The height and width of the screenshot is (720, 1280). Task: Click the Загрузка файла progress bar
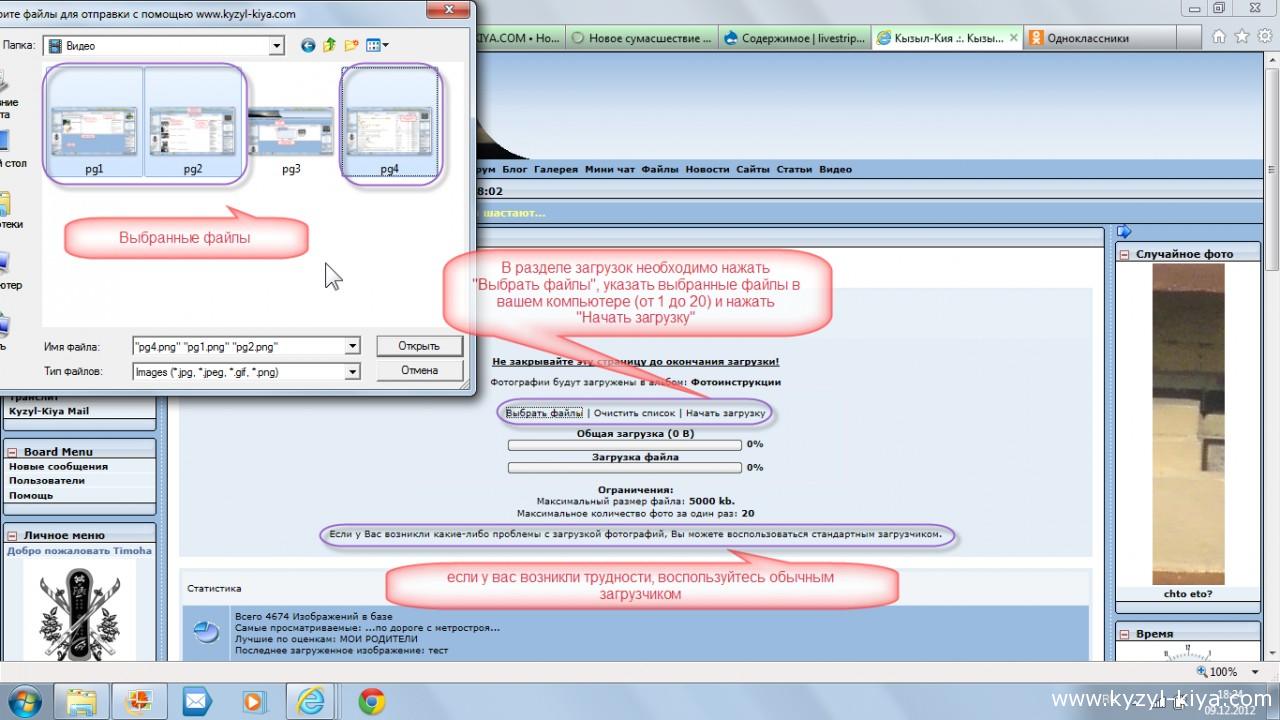click(x=625, y=467)
